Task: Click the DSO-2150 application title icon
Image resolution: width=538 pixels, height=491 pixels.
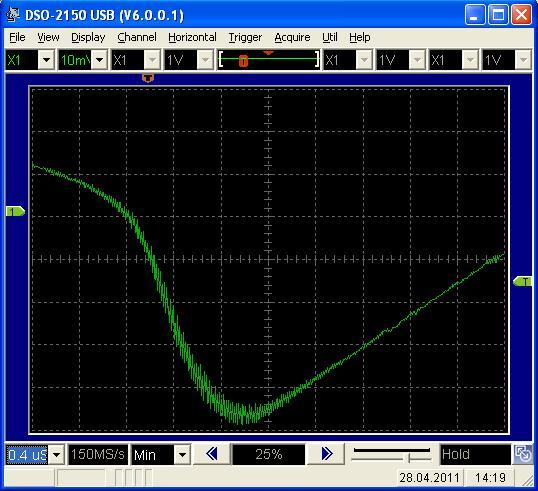Action: 13,15
